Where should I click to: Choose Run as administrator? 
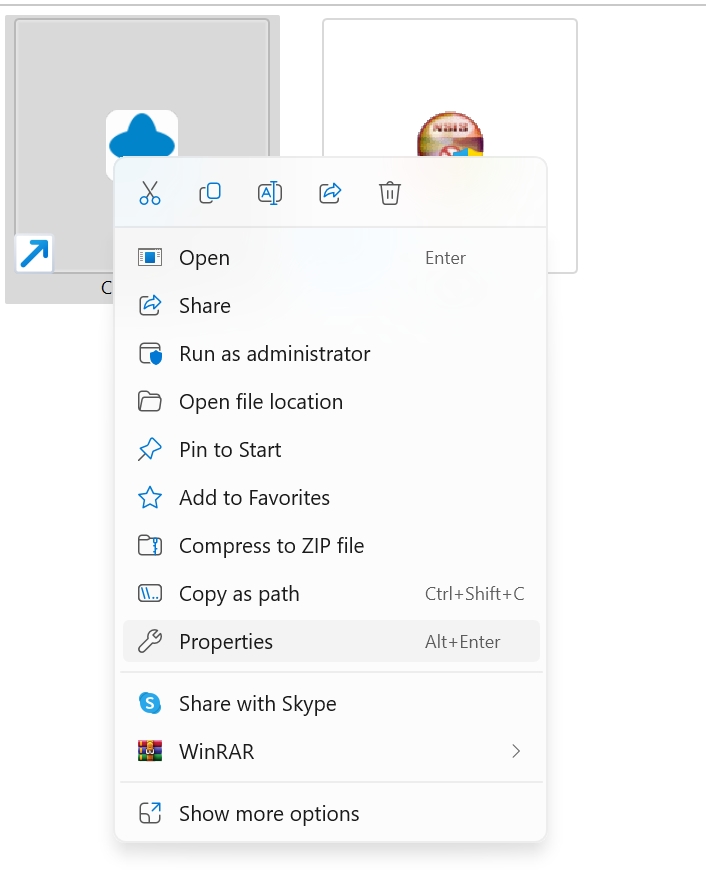coord(274,354)
